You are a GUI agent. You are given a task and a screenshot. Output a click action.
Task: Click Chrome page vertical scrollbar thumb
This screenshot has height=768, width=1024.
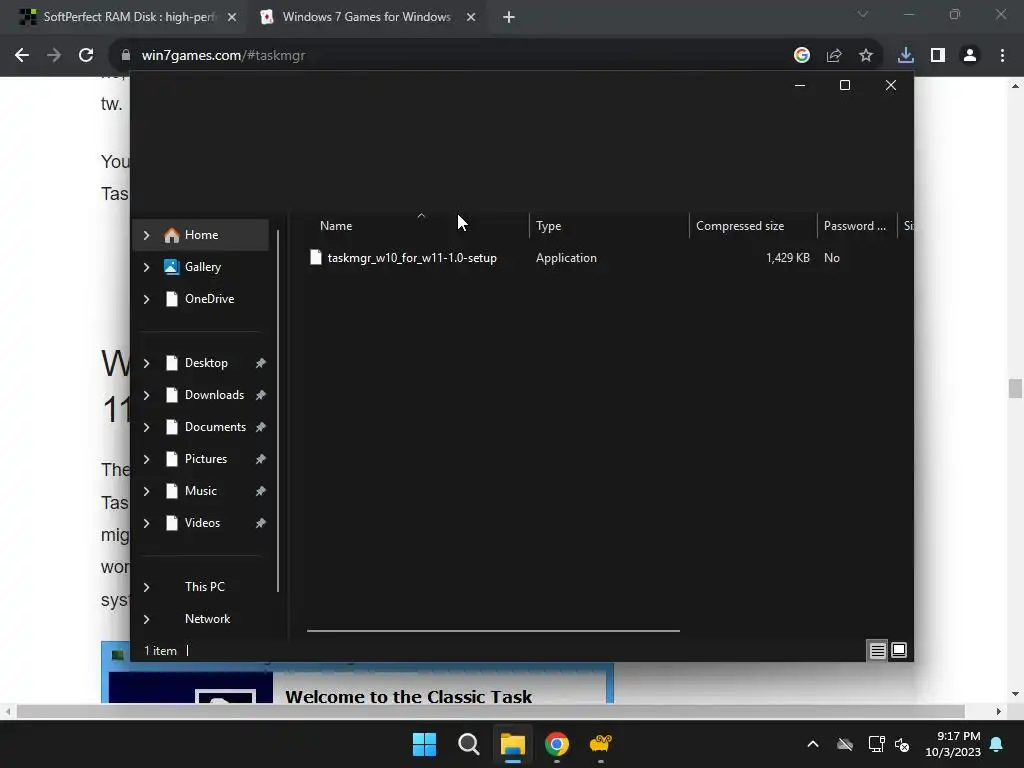[x=1015, y=388]
